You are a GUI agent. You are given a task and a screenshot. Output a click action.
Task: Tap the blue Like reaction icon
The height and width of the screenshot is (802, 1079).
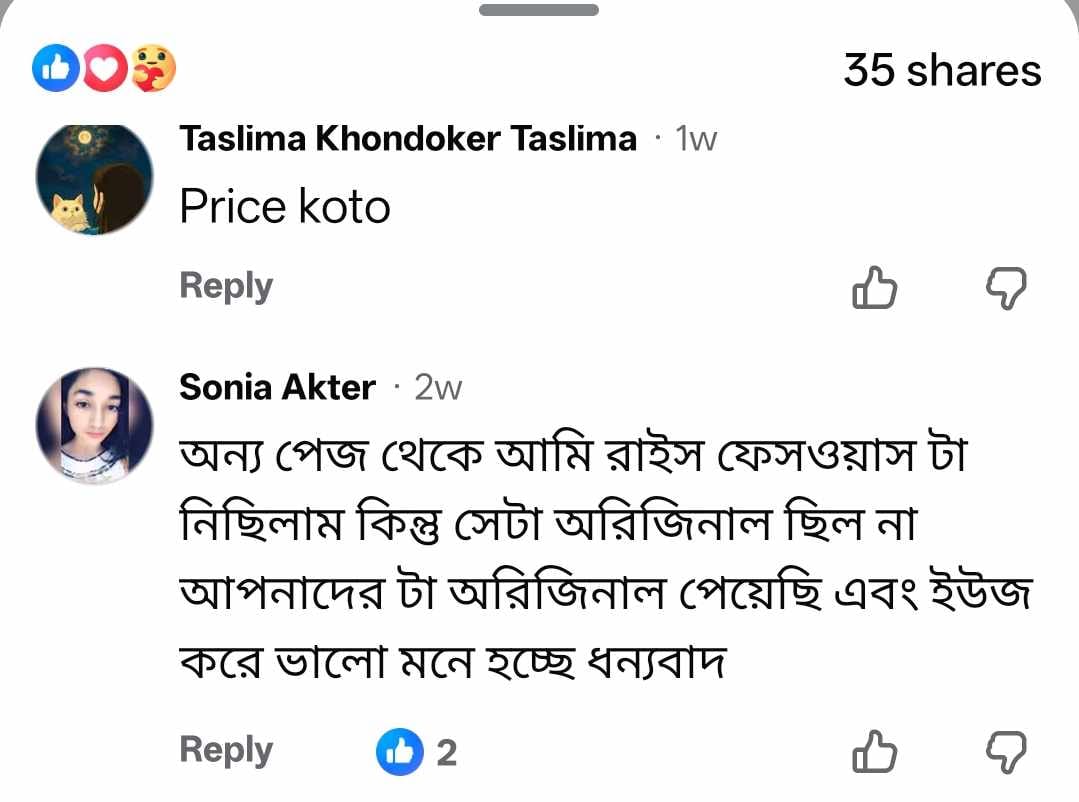[x=57, y=68]
